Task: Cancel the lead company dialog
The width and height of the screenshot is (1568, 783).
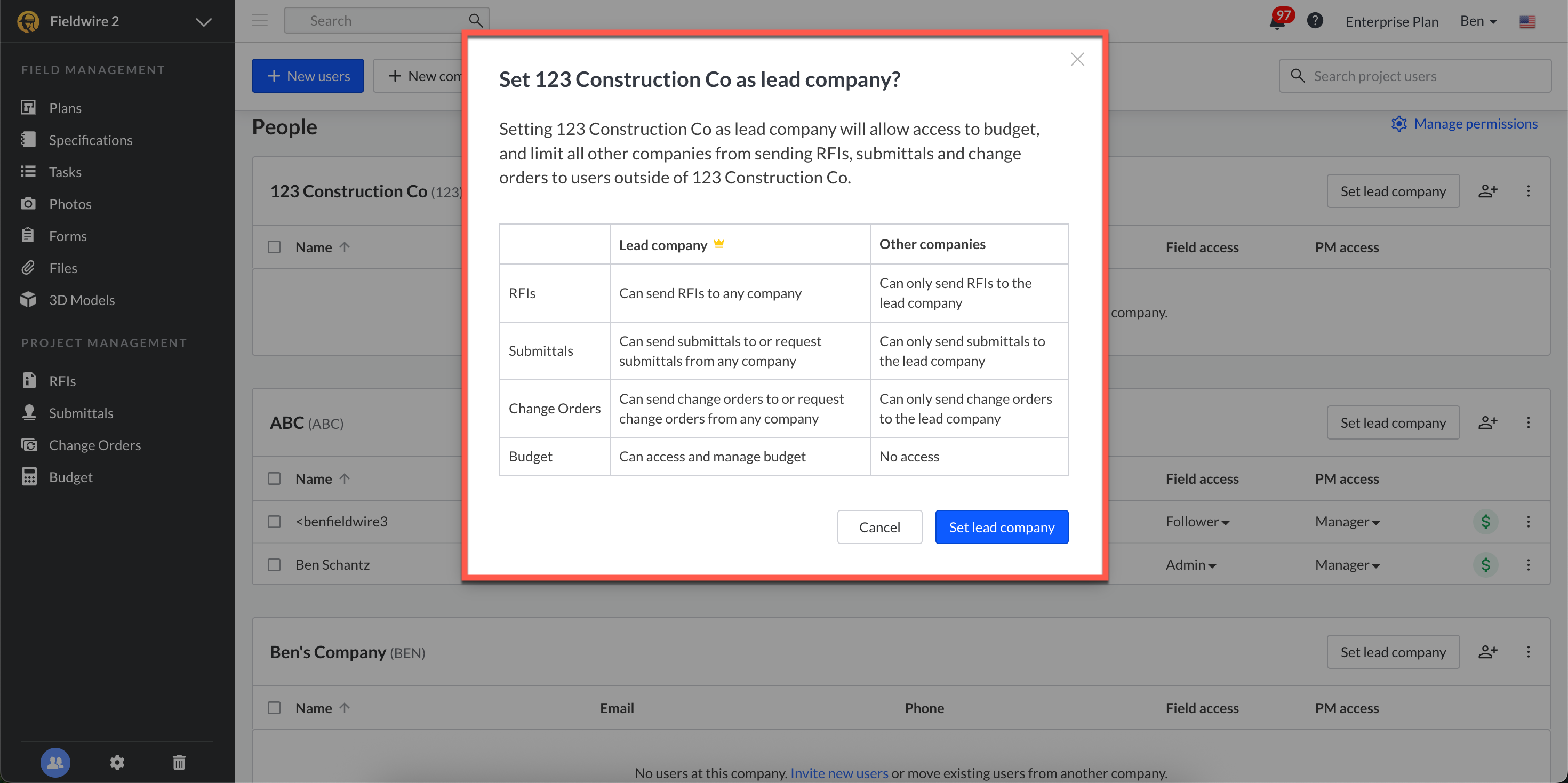Action: point(879,526)
